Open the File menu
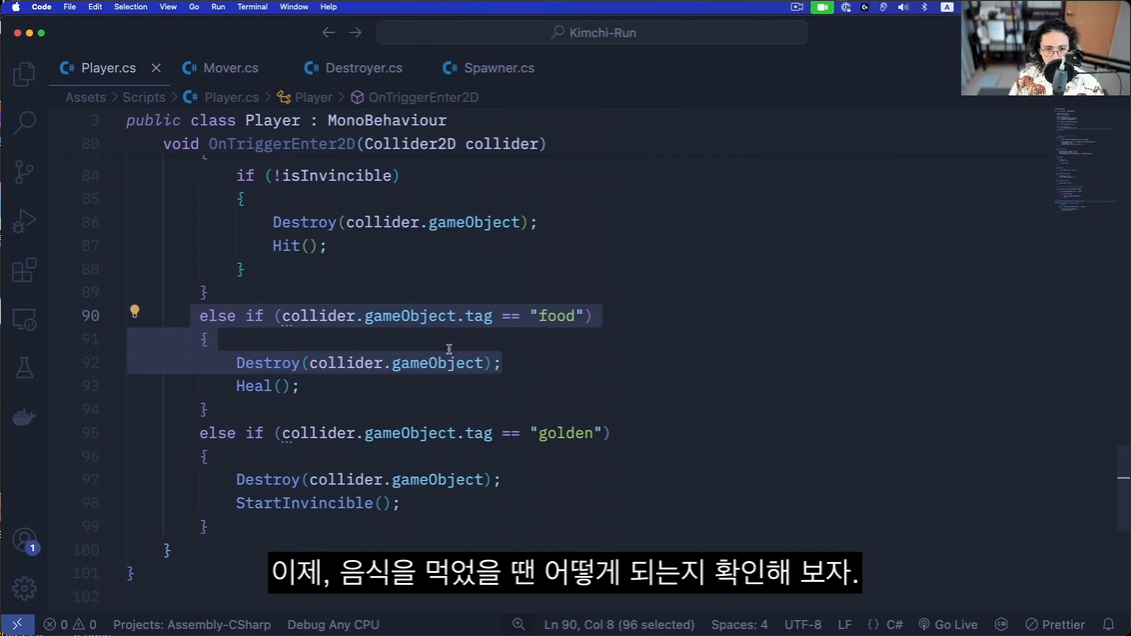Viewport: 1131px width, 636px height. click(x=69, y=6)
